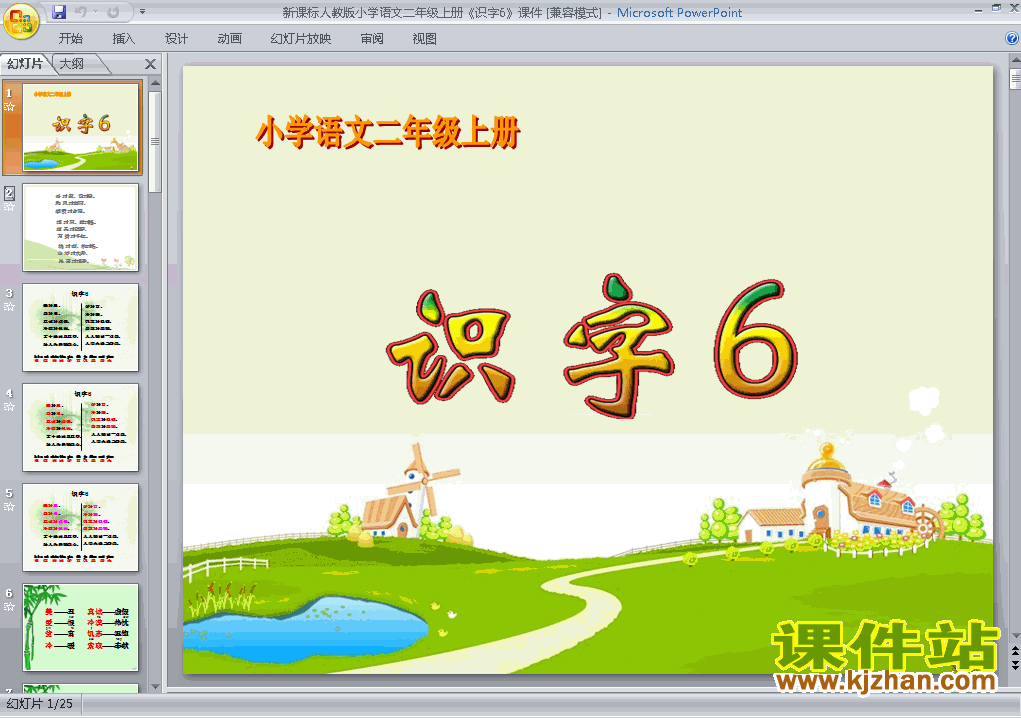The height and width of the screenshot is (718, 1021).
Task: Close the PowerPoint window
Action: 1014,8
